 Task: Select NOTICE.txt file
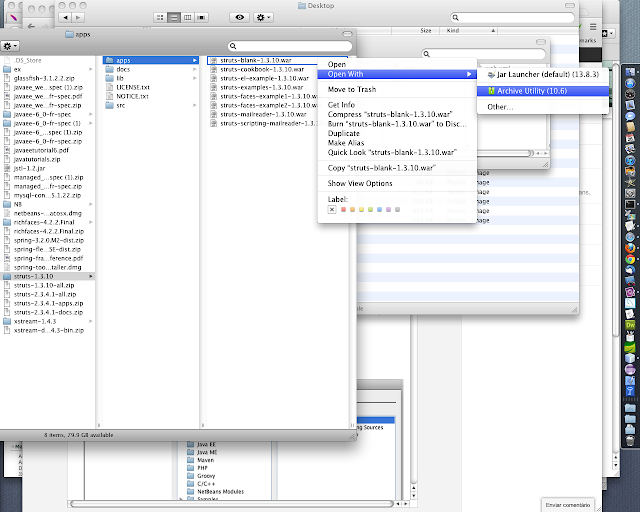(151, 96)
